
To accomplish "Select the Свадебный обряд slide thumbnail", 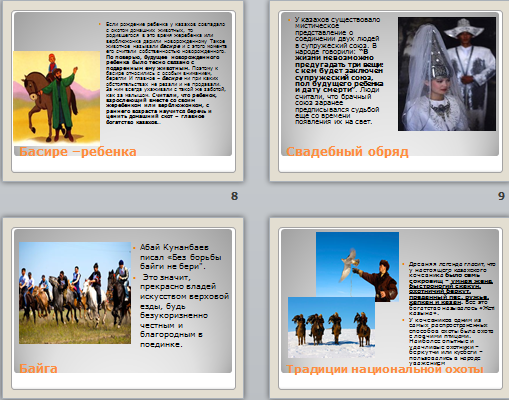I will 389,91.
